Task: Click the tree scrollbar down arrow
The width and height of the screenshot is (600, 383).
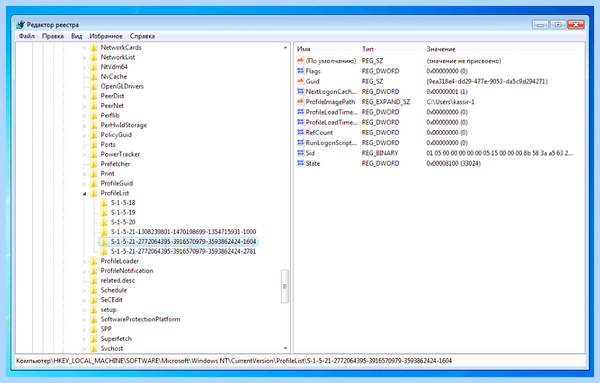Action: (285, 348)
